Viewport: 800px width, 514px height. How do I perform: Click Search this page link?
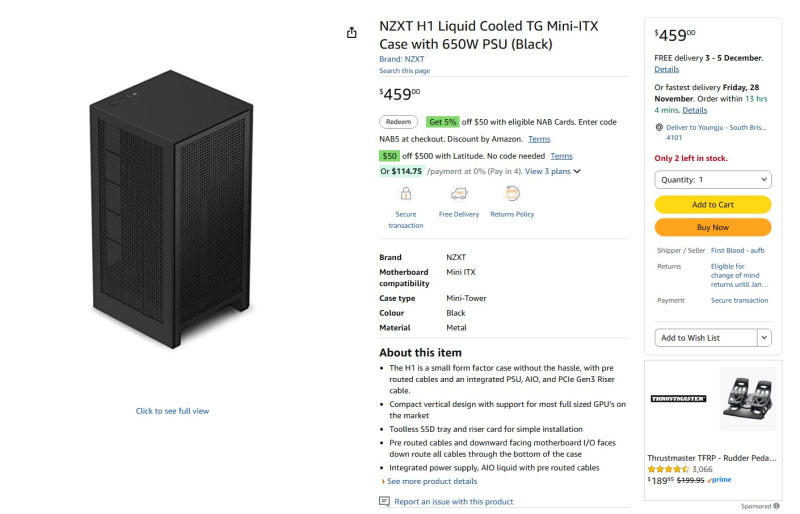click(x=404, y=71)
